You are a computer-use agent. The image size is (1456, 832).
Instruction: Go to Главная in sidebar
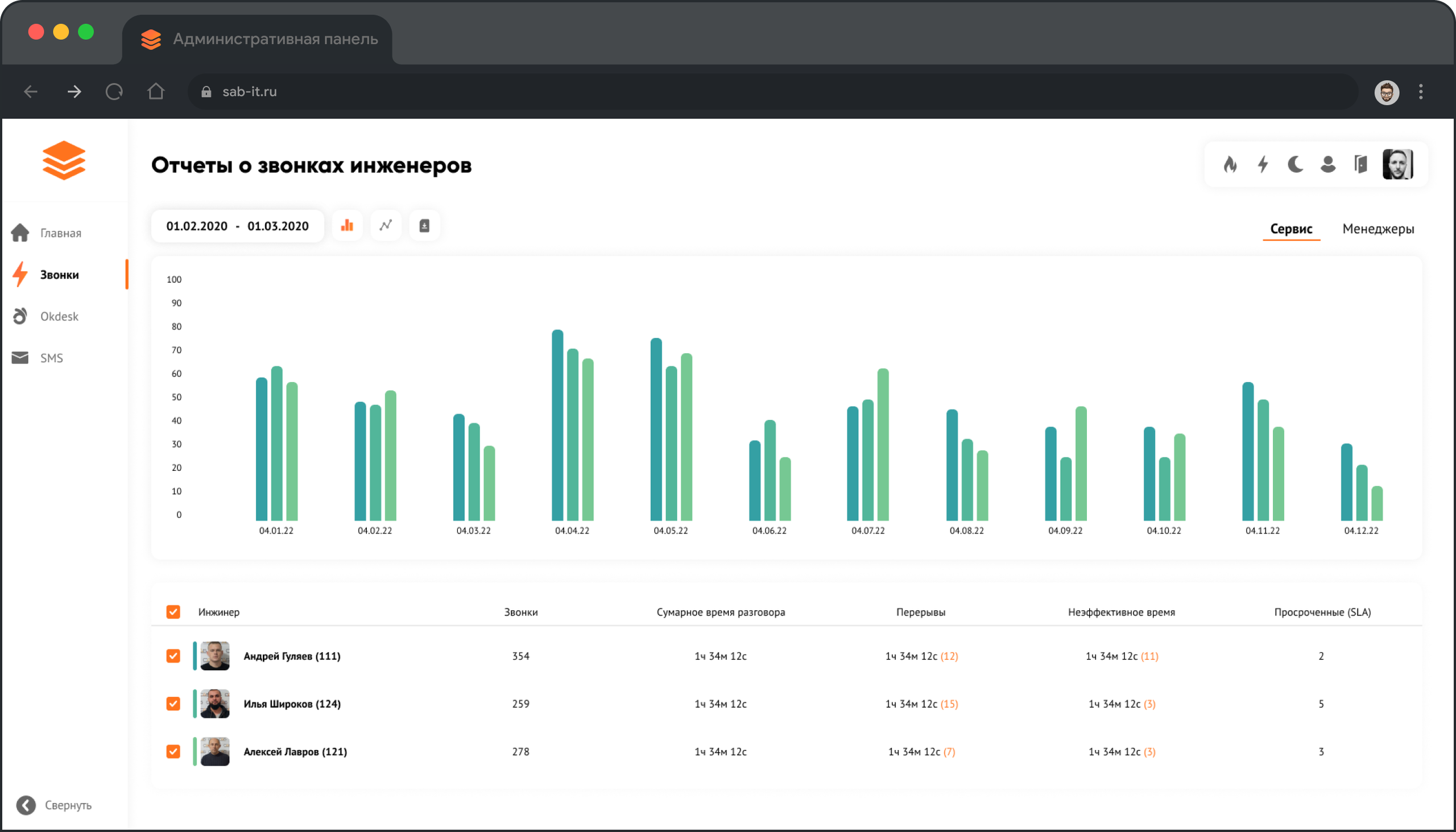click(60, 233)
